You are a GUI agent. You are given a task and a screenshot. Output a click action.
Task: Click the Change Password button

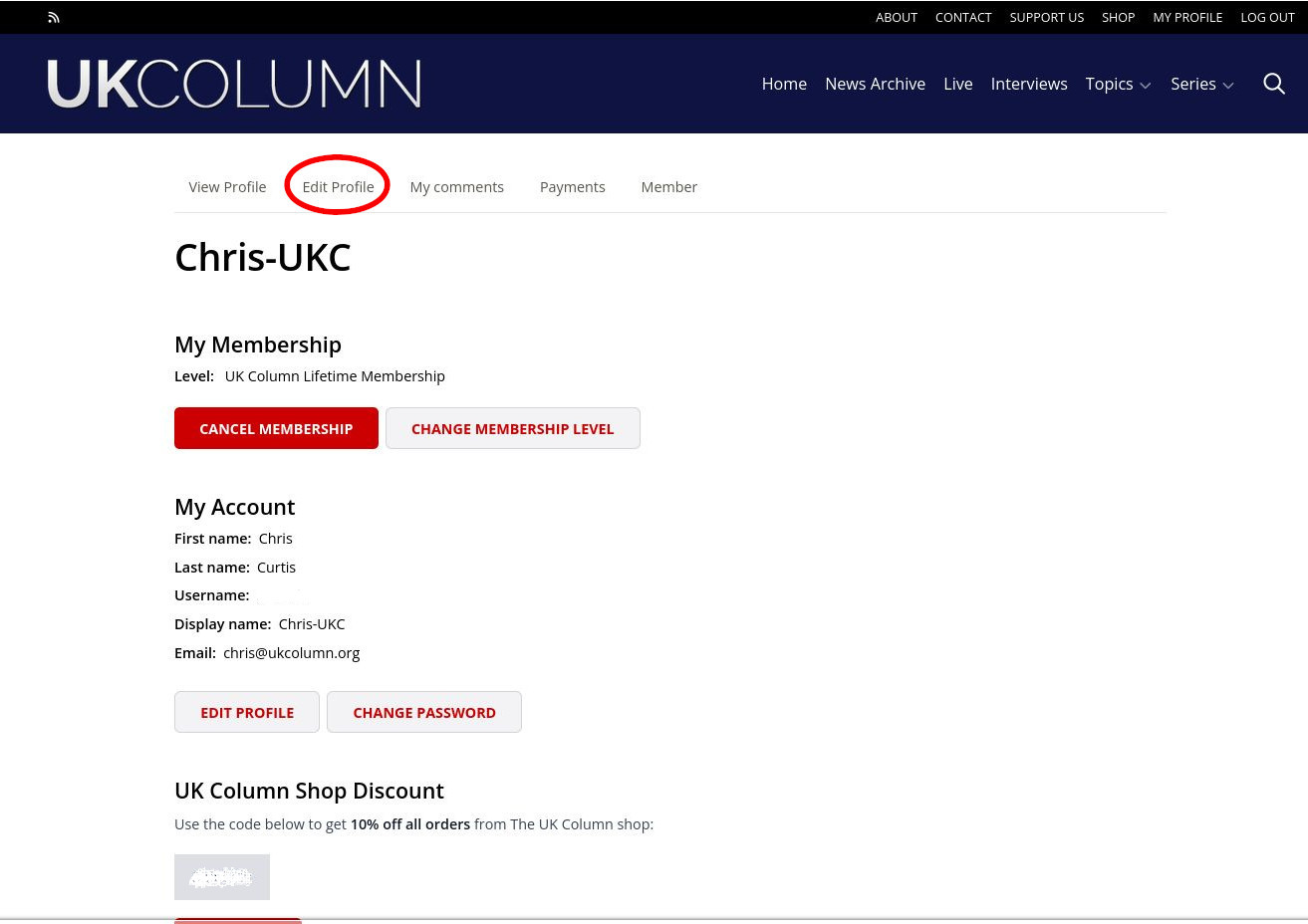coord(424,712)
